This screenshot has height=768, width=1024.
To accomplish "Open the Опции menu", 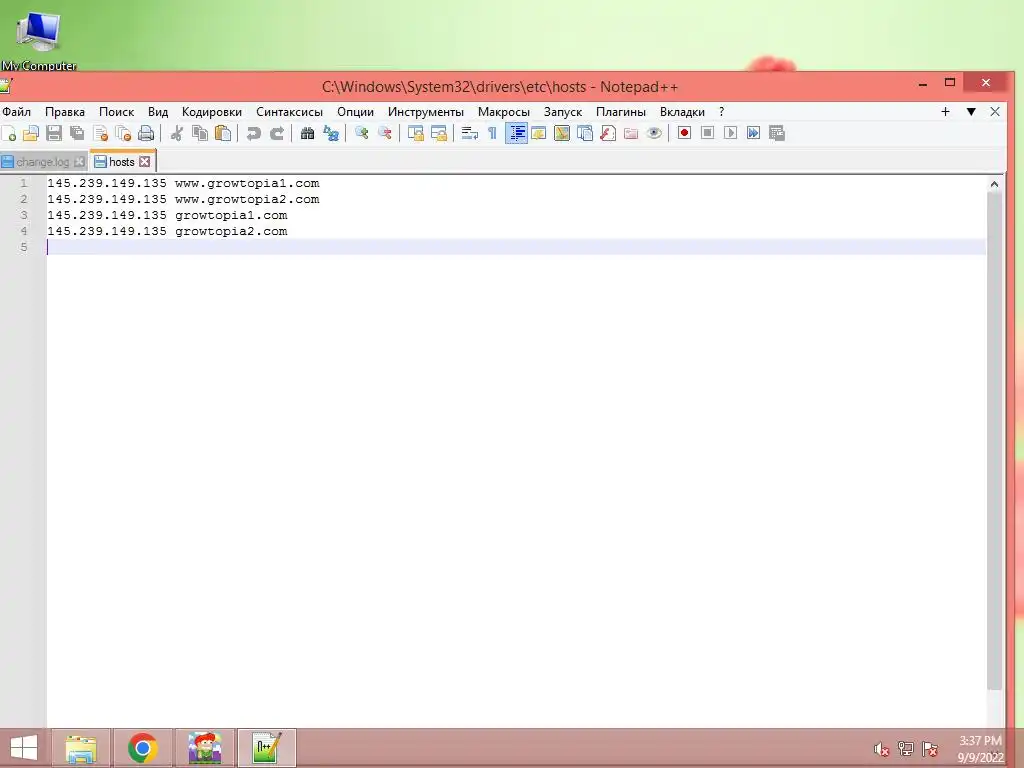I will [355, 112].
